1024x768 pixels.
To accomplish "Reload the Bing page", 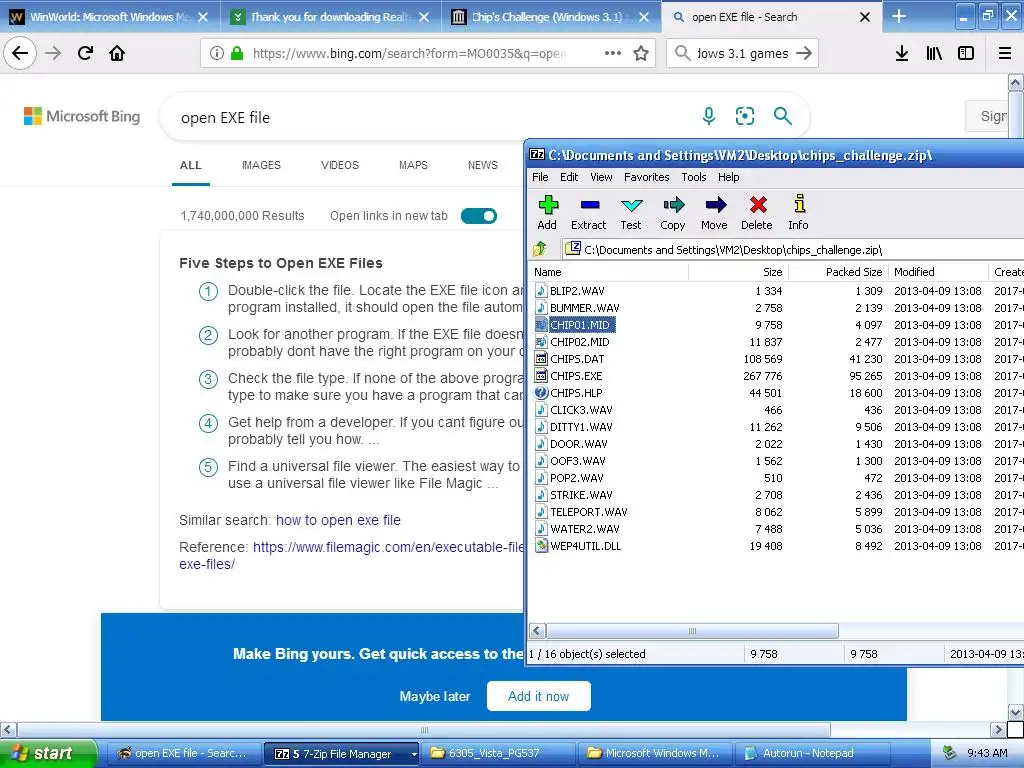I will pyautogui.click(x=85, y=53).
